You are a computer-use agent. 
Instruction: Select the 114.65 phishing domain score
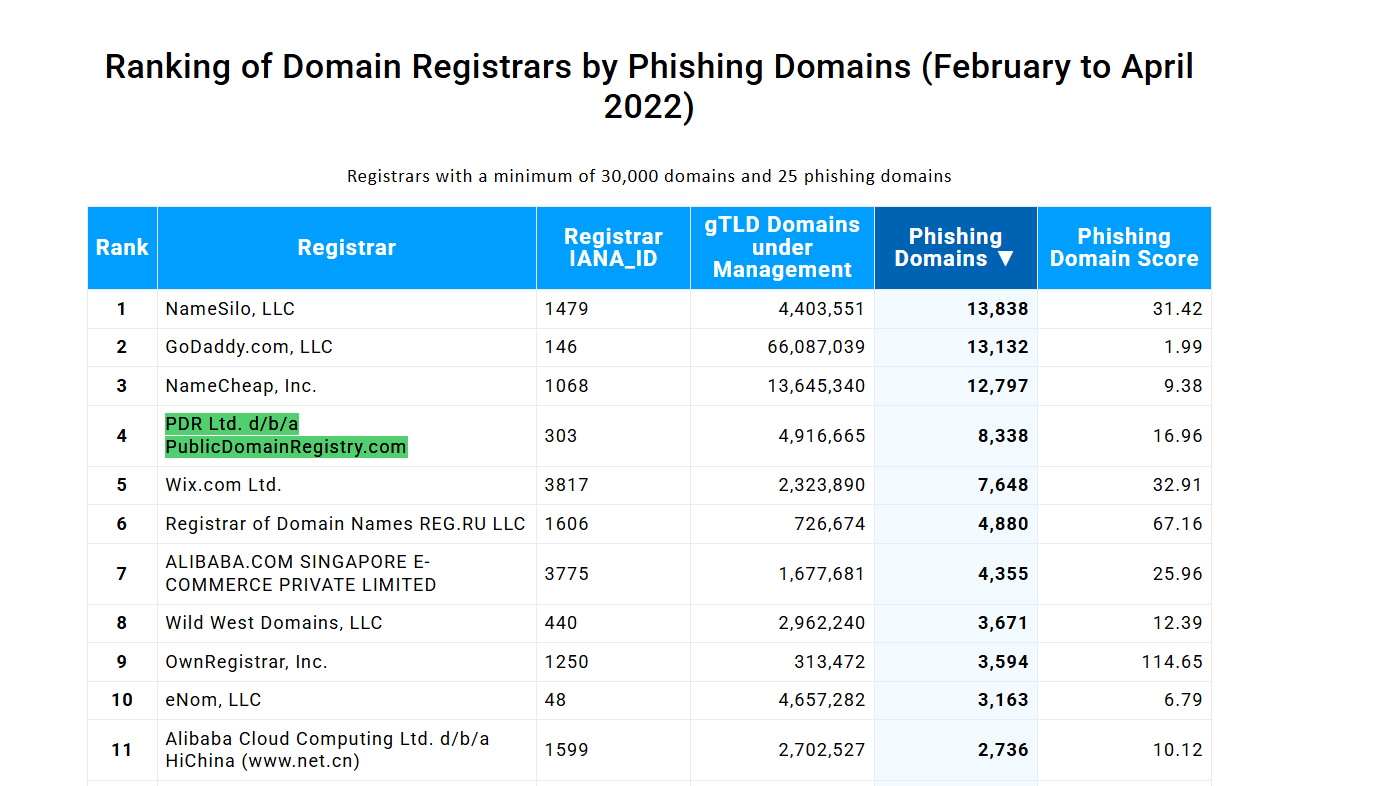(1172, 662)
